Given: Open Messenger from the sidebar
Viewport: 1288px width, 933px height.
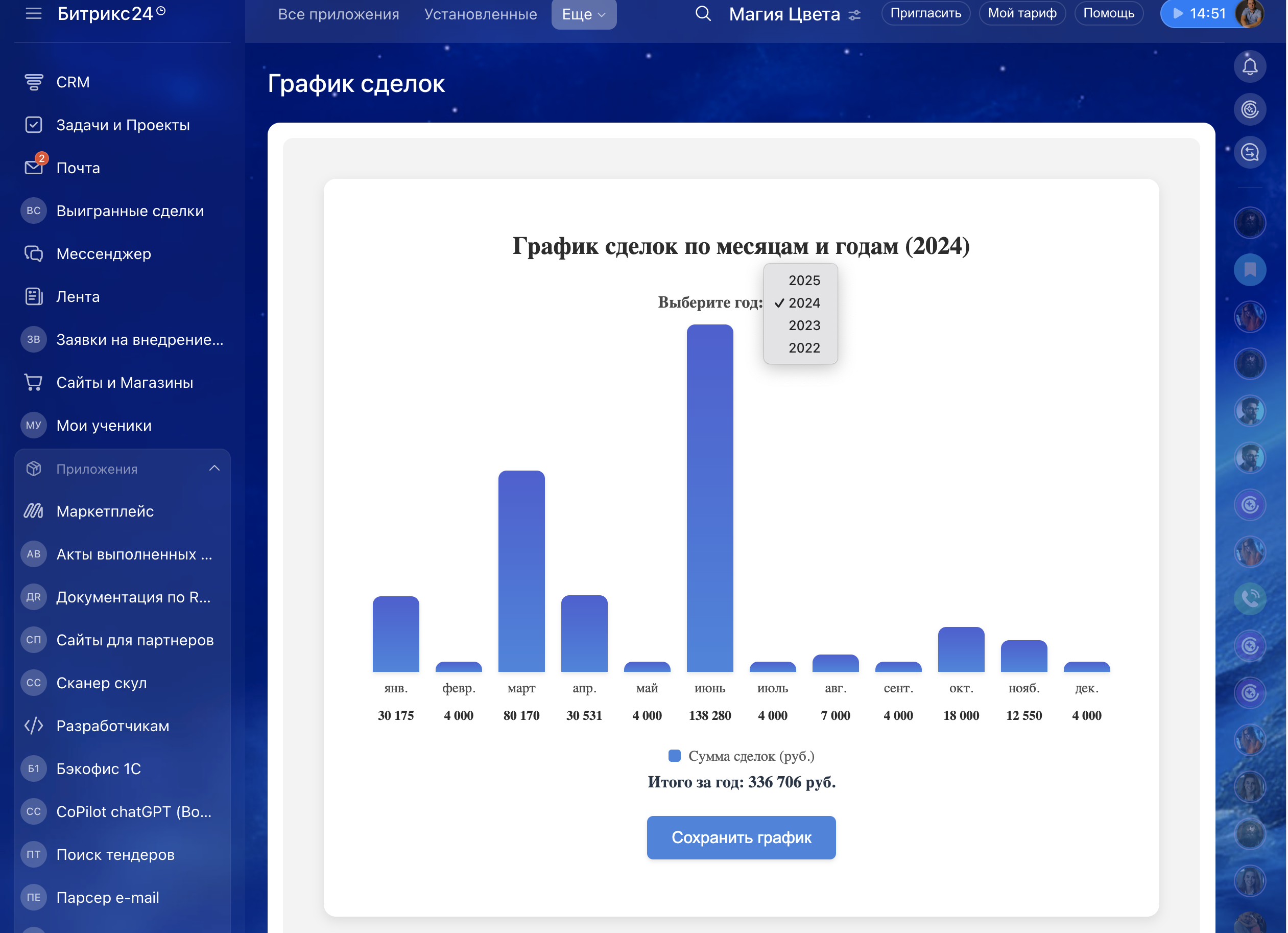Looking at the screenshot, I should click(x=103, y=254).
